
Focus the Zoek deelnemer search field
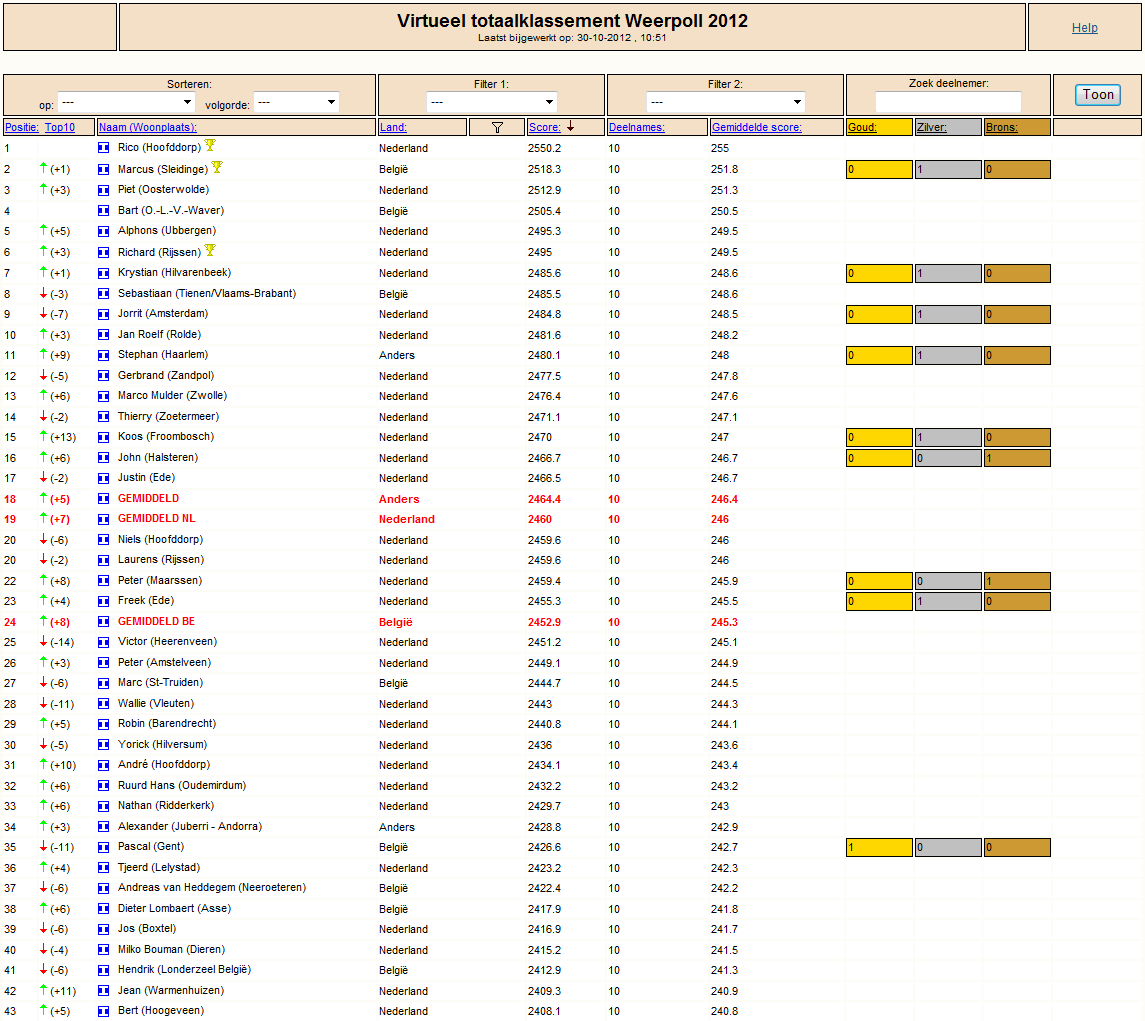[948, 102]
